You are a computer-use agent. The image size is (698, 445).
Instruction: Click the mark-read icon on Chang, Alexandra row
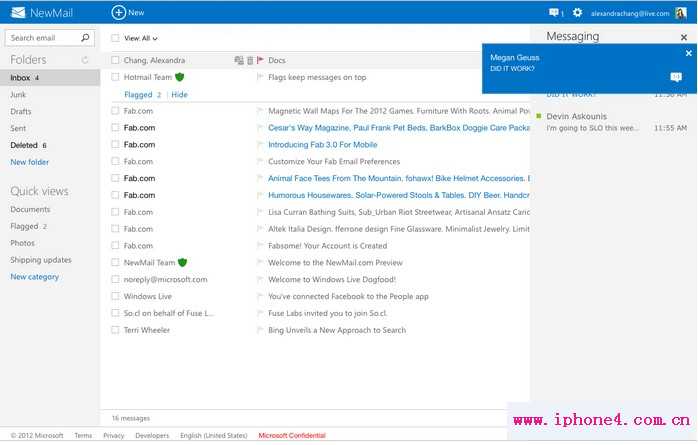[239, 60]
